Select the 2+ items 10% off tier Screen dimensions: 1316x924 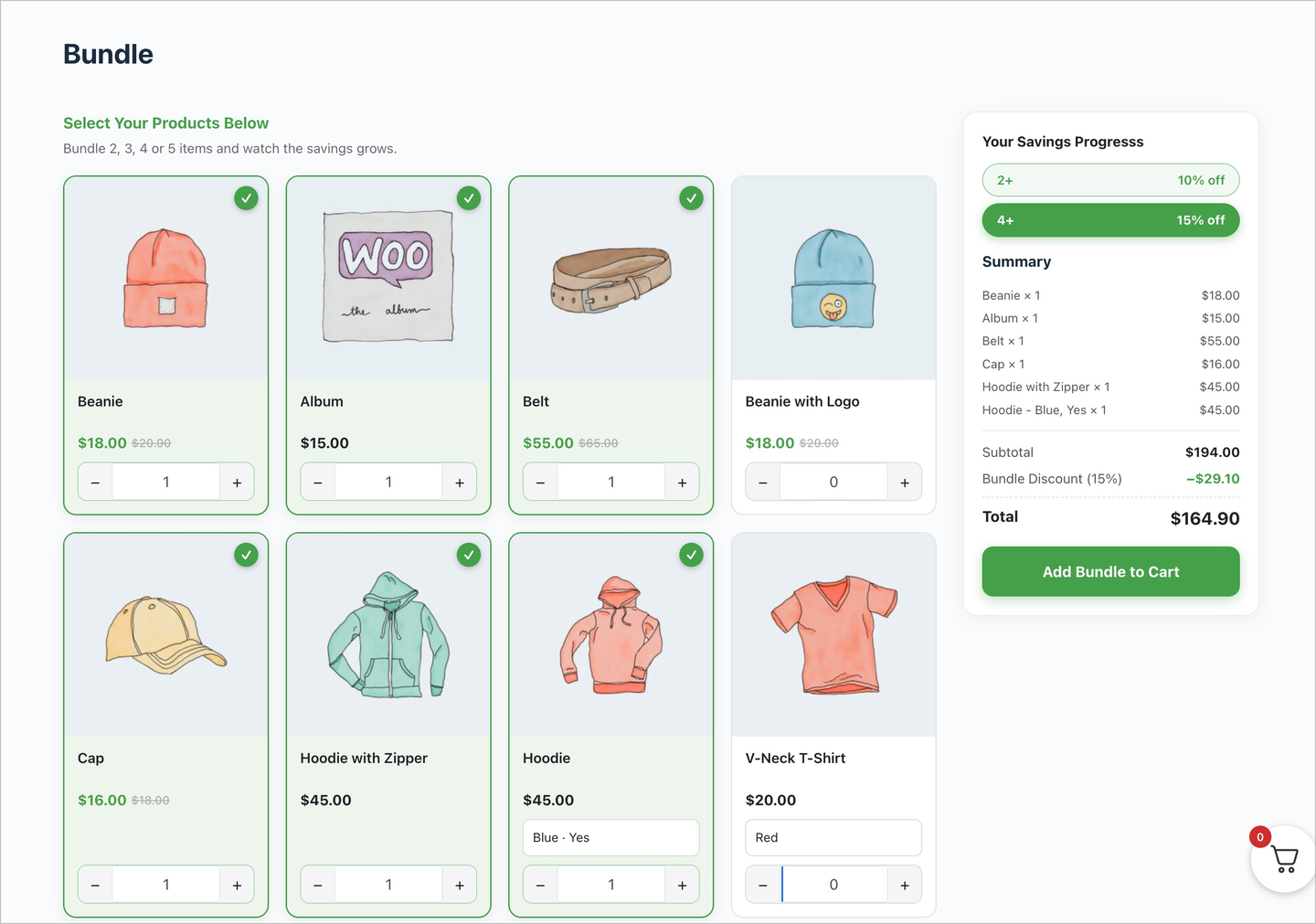(x=1110, y=180)
